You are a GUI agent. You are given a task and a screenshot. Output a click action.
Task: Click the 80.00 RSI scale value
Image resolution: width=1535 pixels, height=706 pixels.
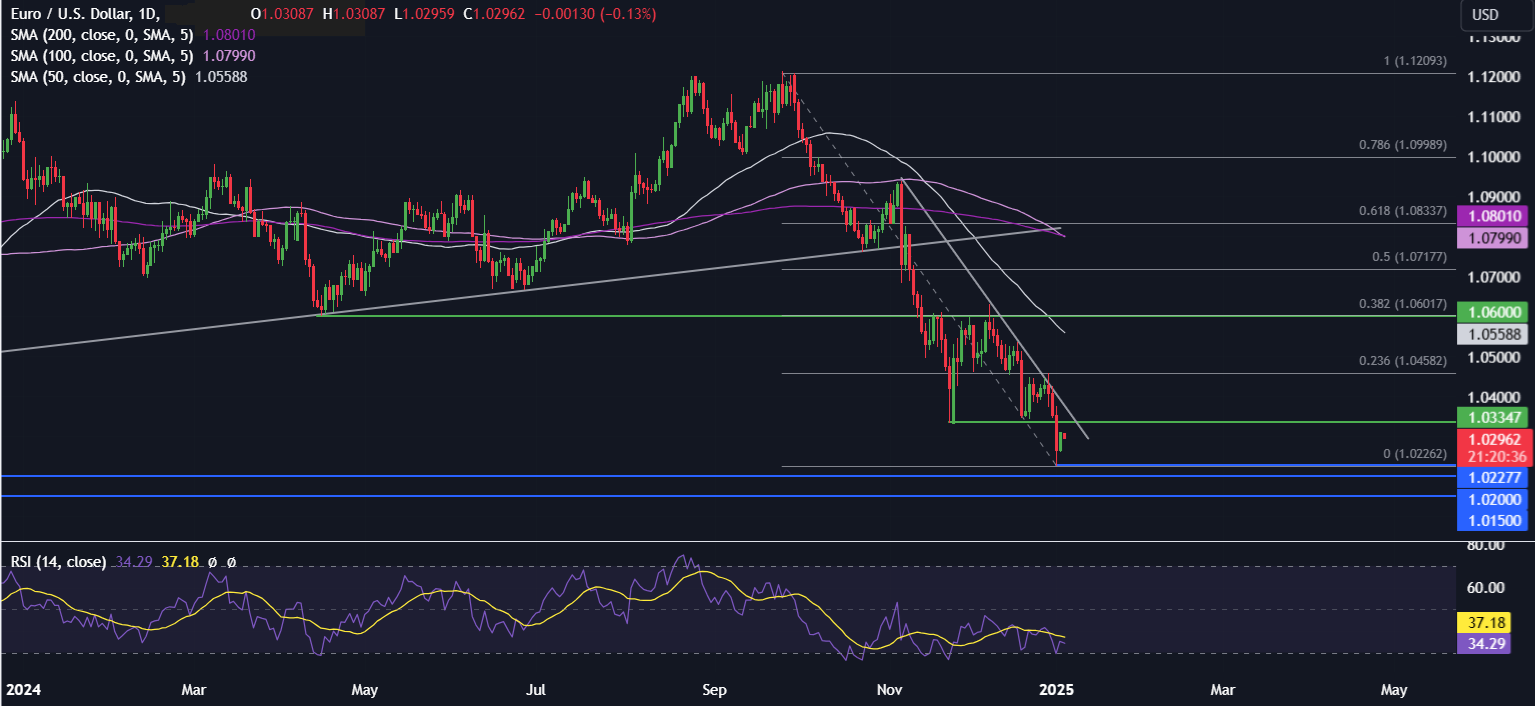coord(1488,546)
